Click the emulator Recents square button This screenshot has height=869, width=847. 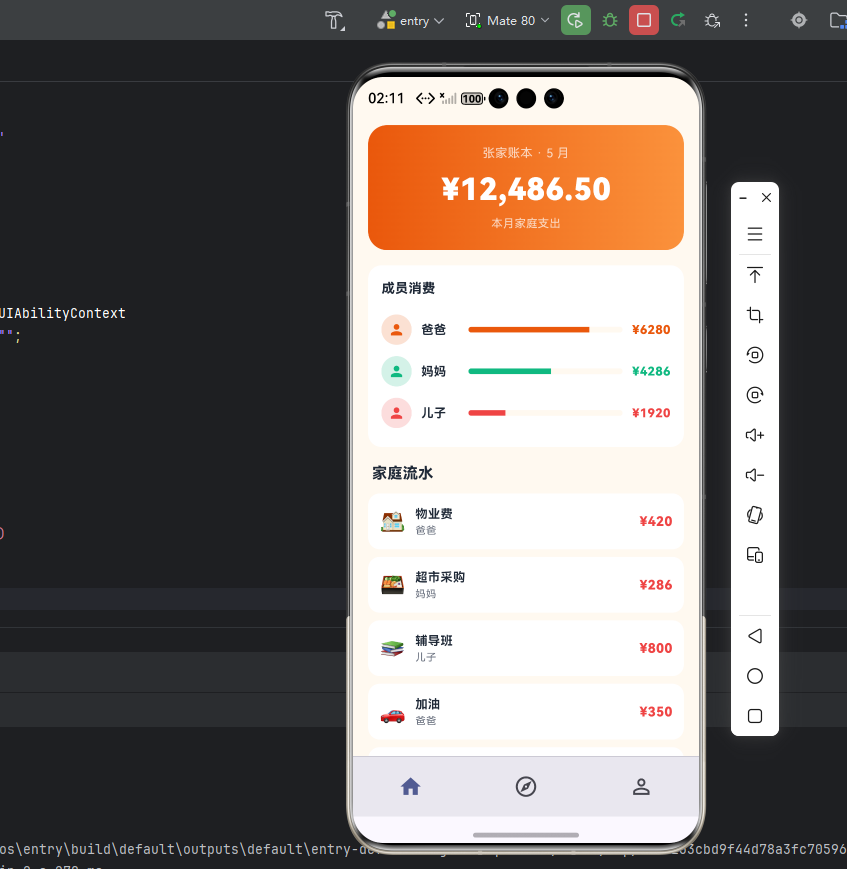(x=754, y=716)
